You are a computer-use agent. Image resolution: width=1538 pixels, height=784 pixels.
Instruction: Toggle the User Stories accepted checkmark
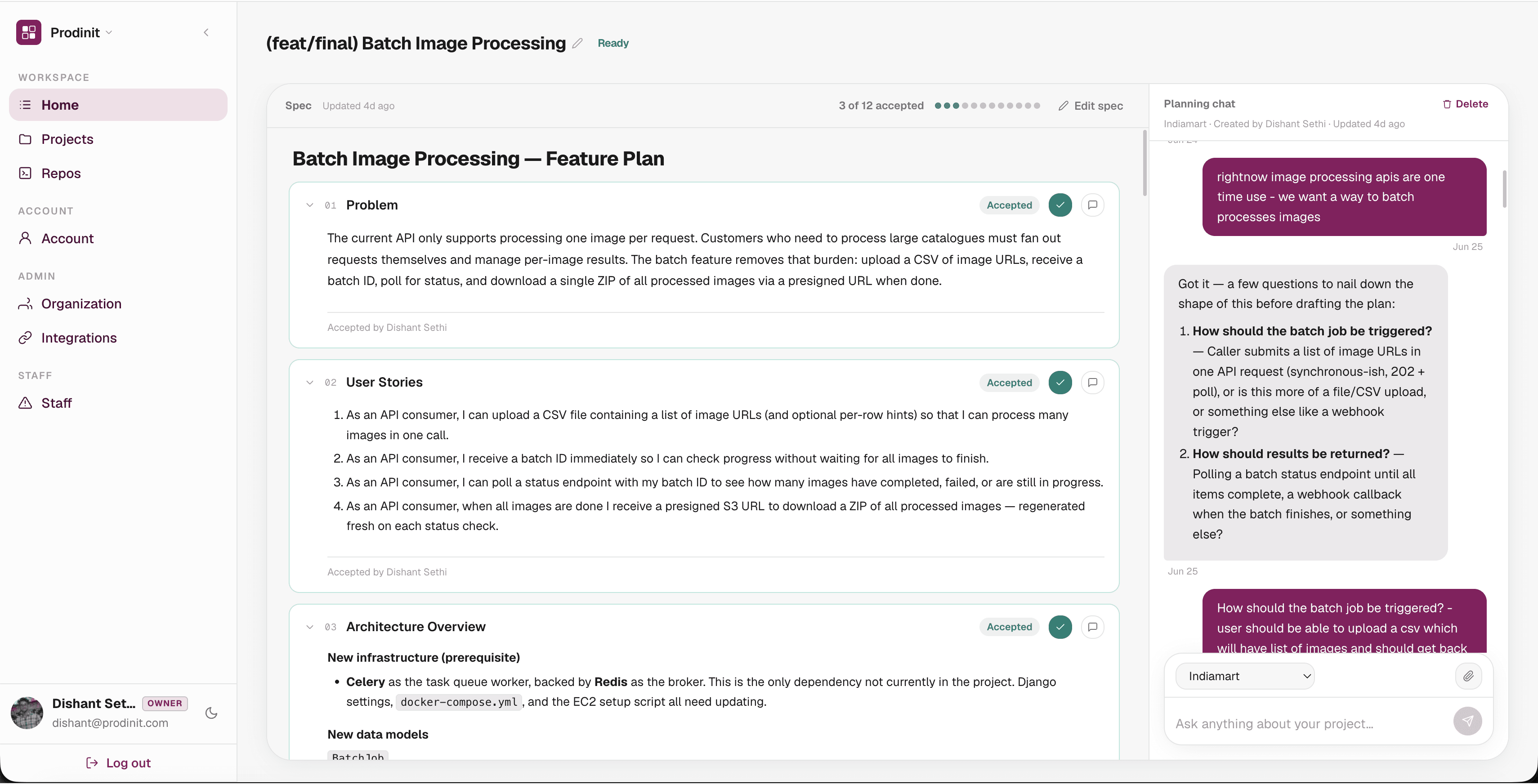(1060, 383)
